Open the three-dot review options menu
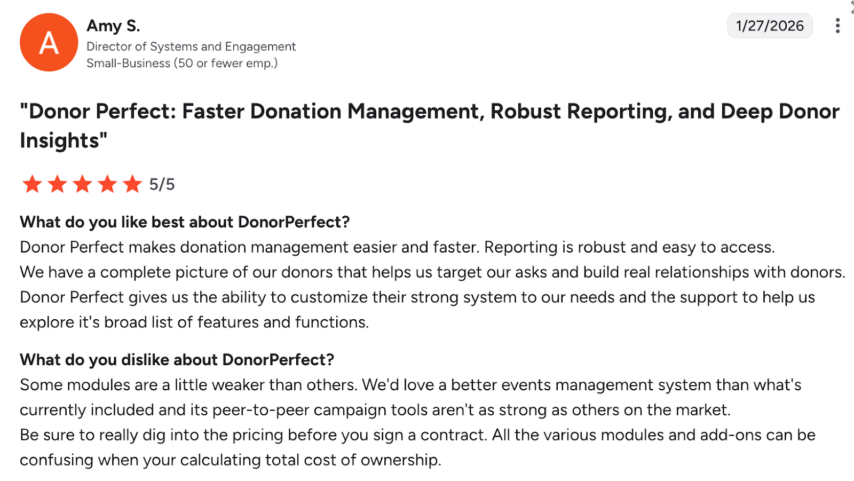The image size is (854, 481). tap(837, 27)
